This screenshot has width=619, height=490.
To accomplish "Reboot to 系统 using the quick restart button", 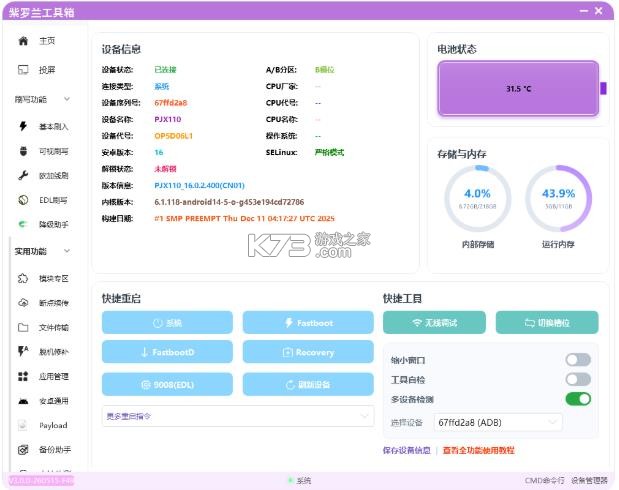I will point(167,323).
